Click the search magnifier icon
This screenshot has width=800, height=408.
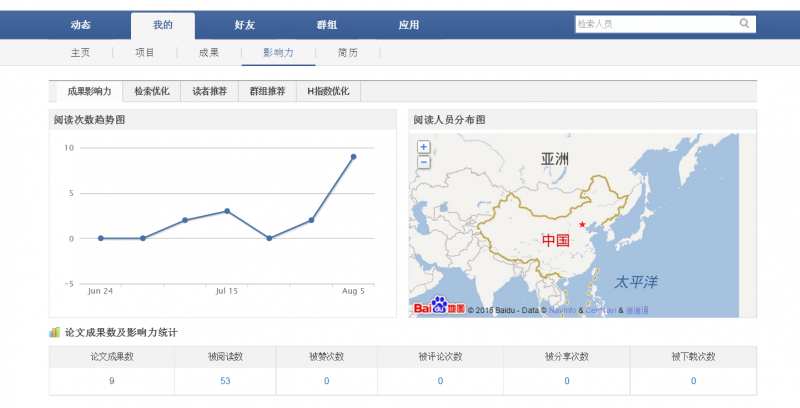point(744,23)
